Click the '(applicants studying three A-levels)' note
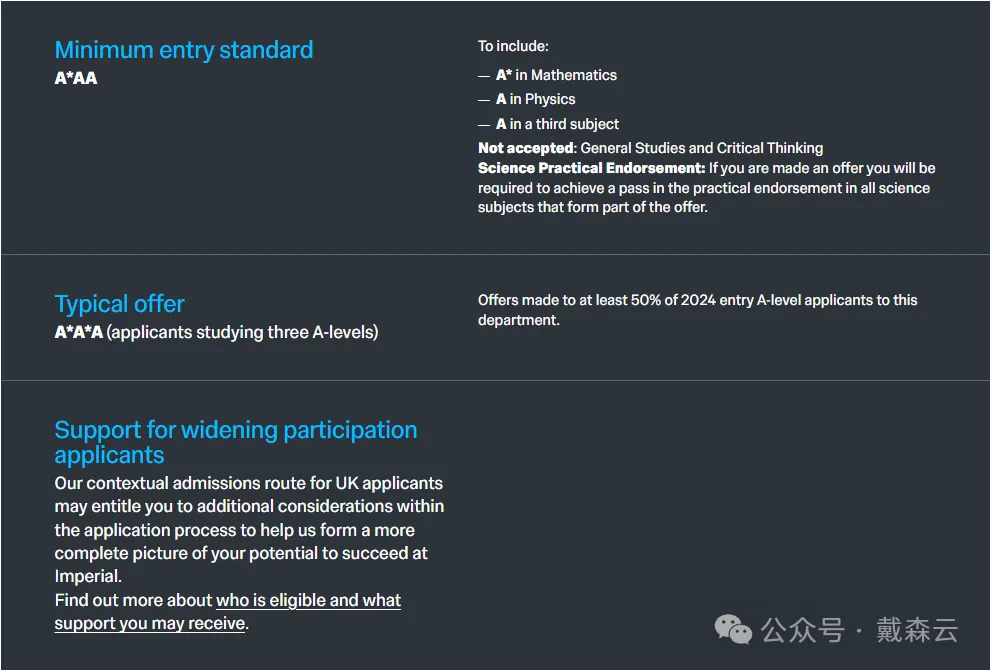990x670 pixels. [x=243, y=332]
